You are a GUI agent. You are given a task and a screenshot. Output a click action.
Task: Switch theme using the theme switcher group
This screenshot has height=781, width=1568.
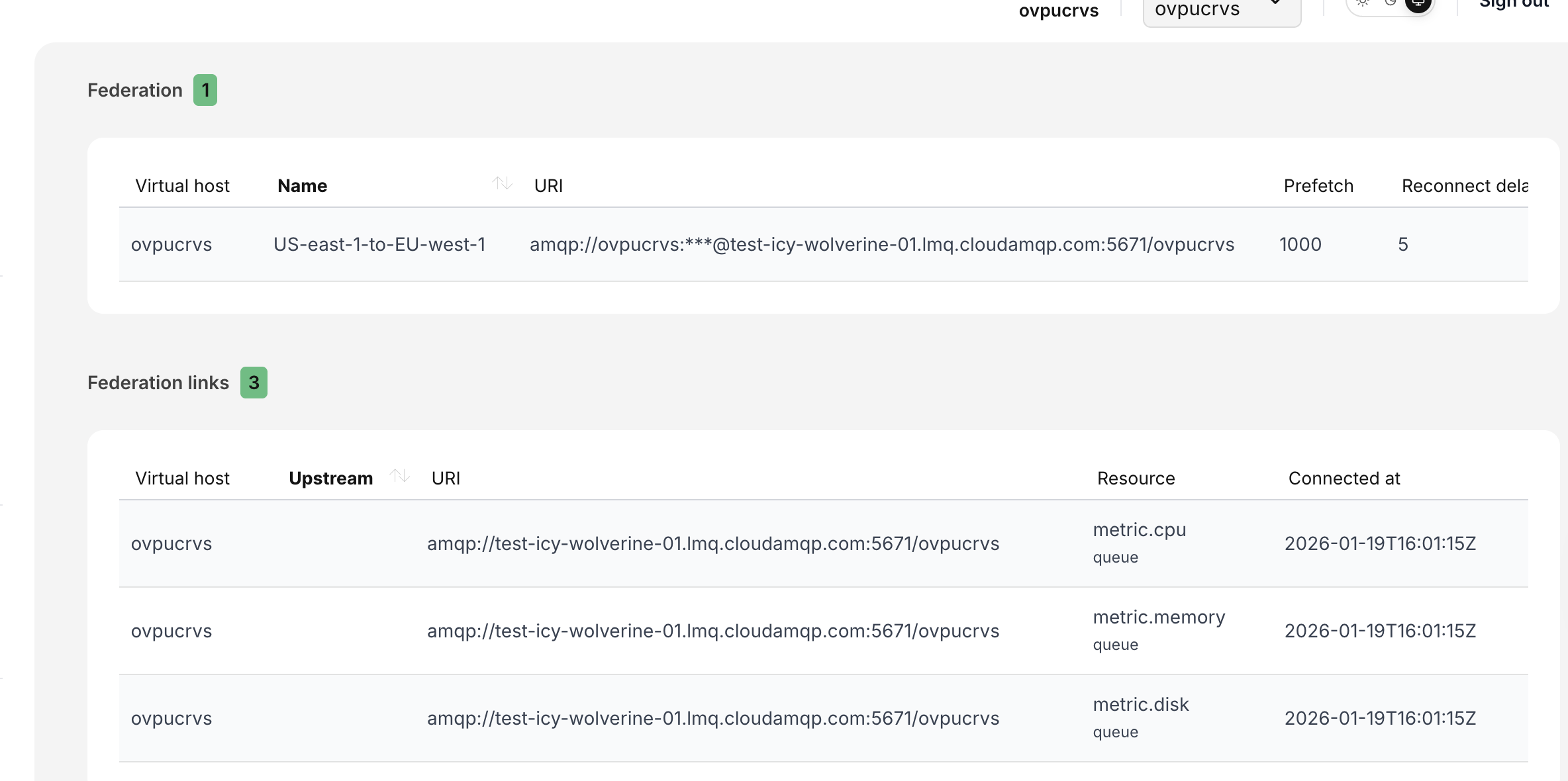coord(1391,4)
